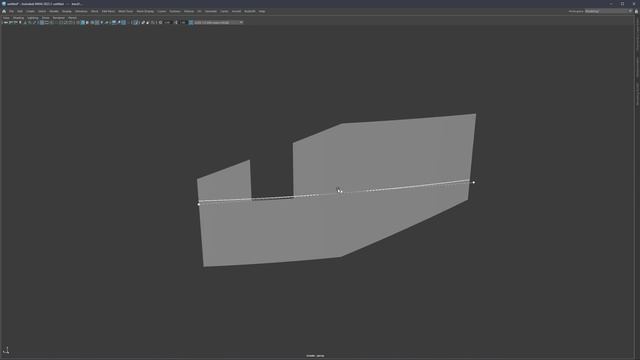This screenshot has width=640, height=360.
Task: Open the view transform dropdown in panel toolbar
Action: click(x=218, y=22)
